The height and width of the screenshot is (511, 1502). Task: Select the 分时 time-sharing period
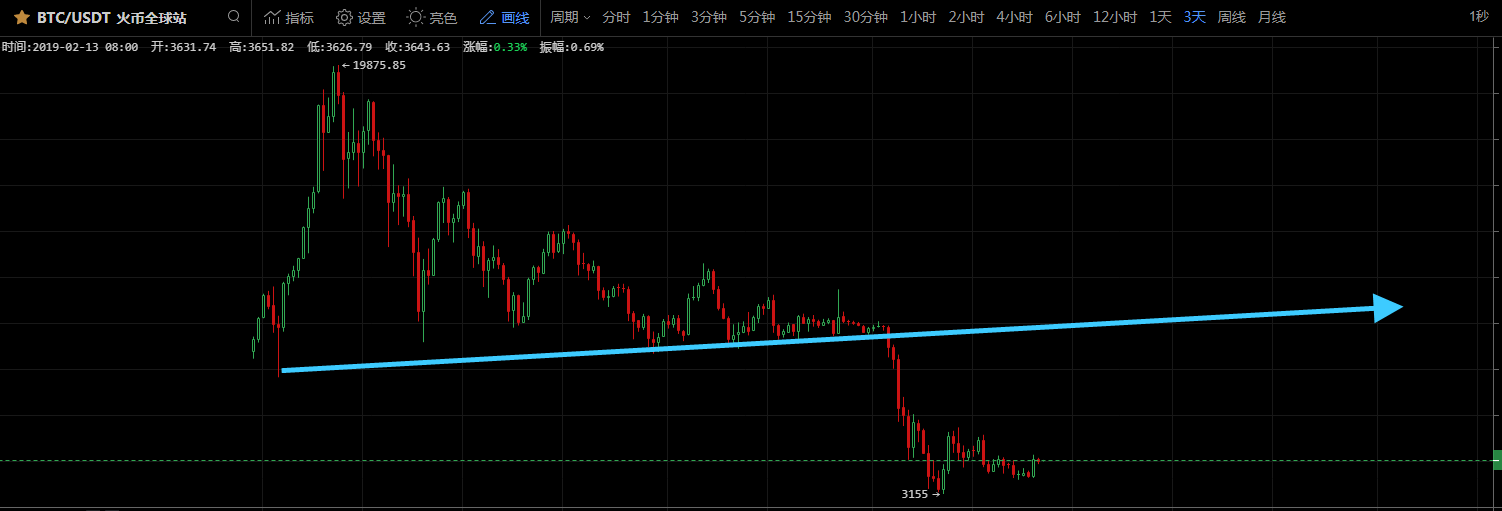(x=616, y=17)
